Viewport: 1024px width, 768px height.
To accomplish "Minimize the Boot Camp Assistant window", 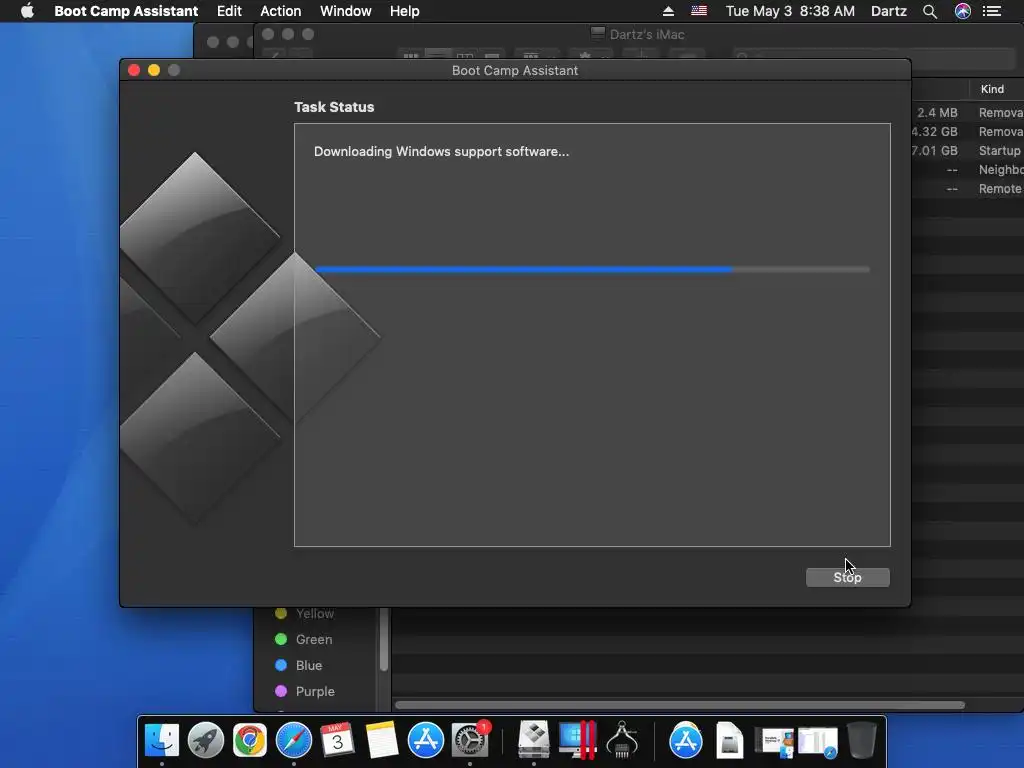I will [154, 70].
